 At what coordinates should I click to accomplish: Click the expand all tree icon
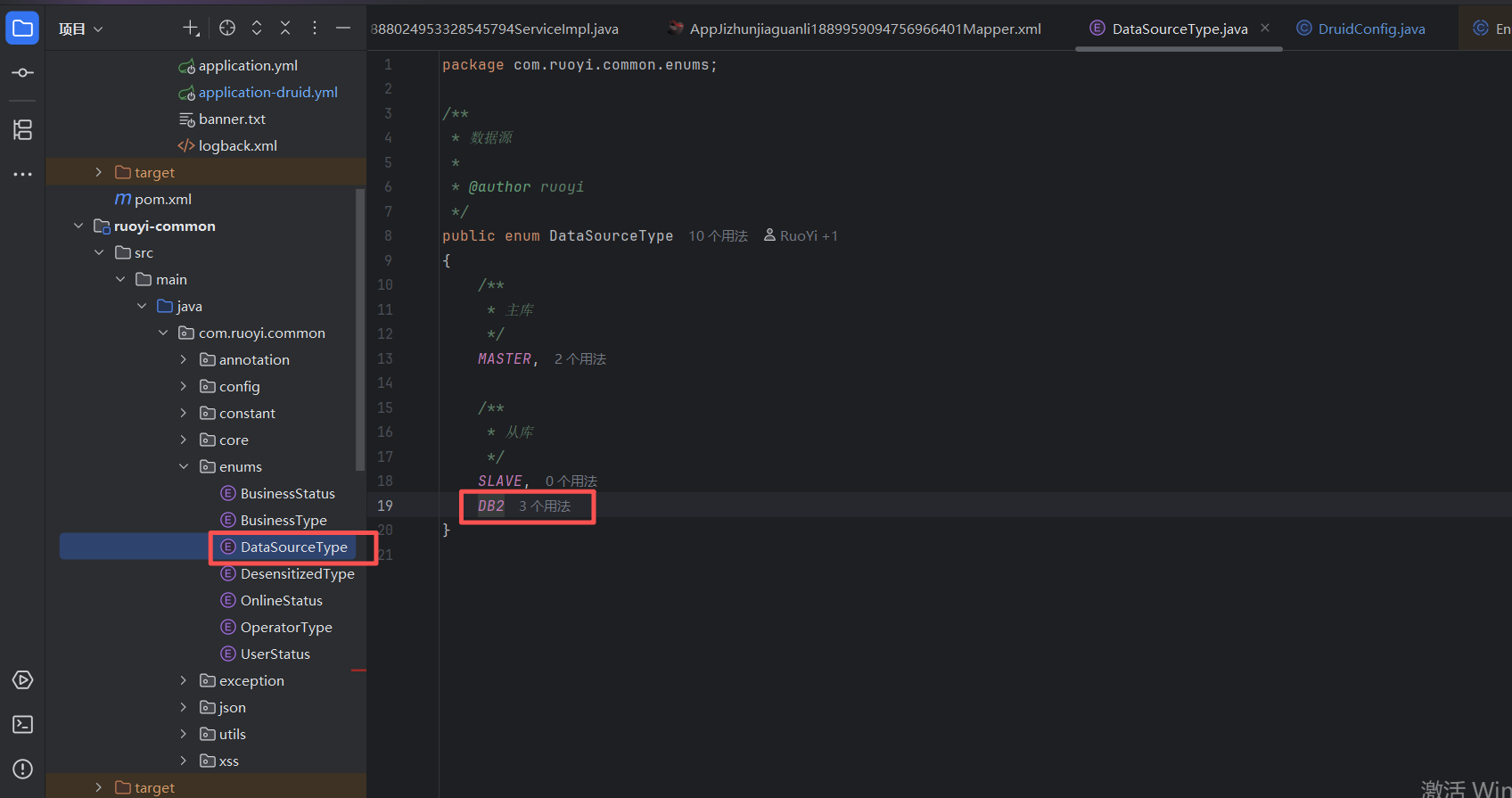point(257,29)
